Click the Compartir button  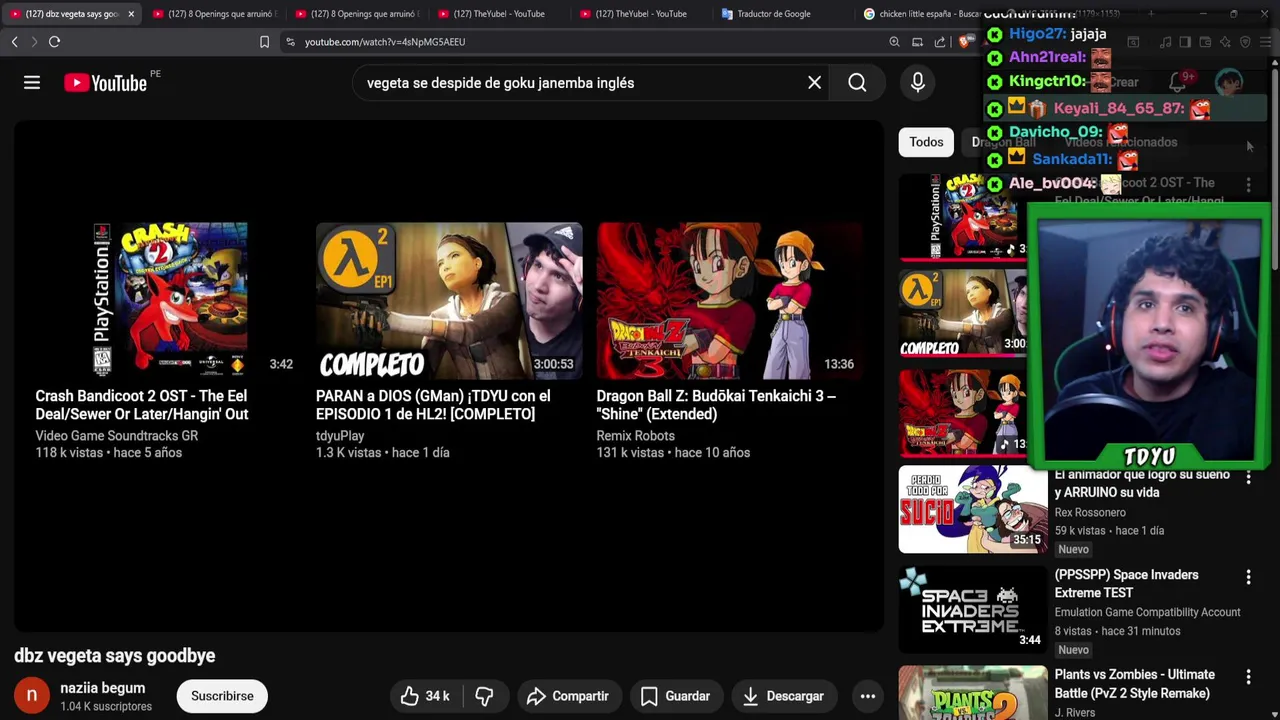coord(568,696)
